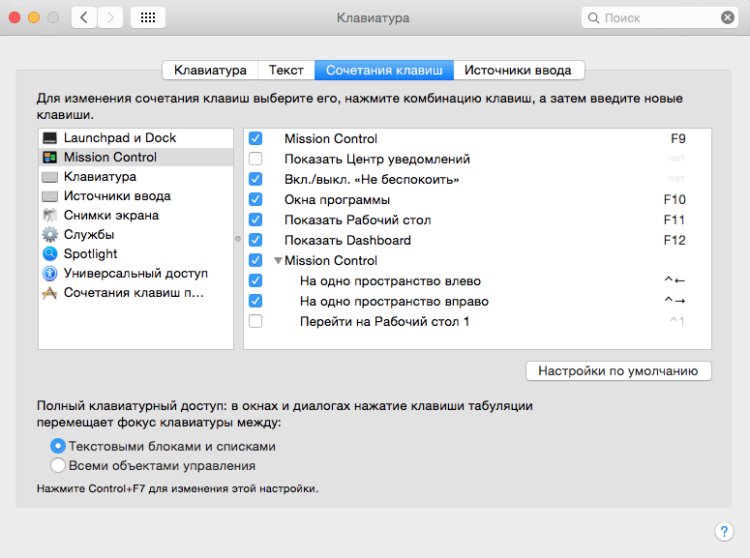The image size is (750, 558).
Task: Open help with the question mark button
Action: click(x=724, y=531)
